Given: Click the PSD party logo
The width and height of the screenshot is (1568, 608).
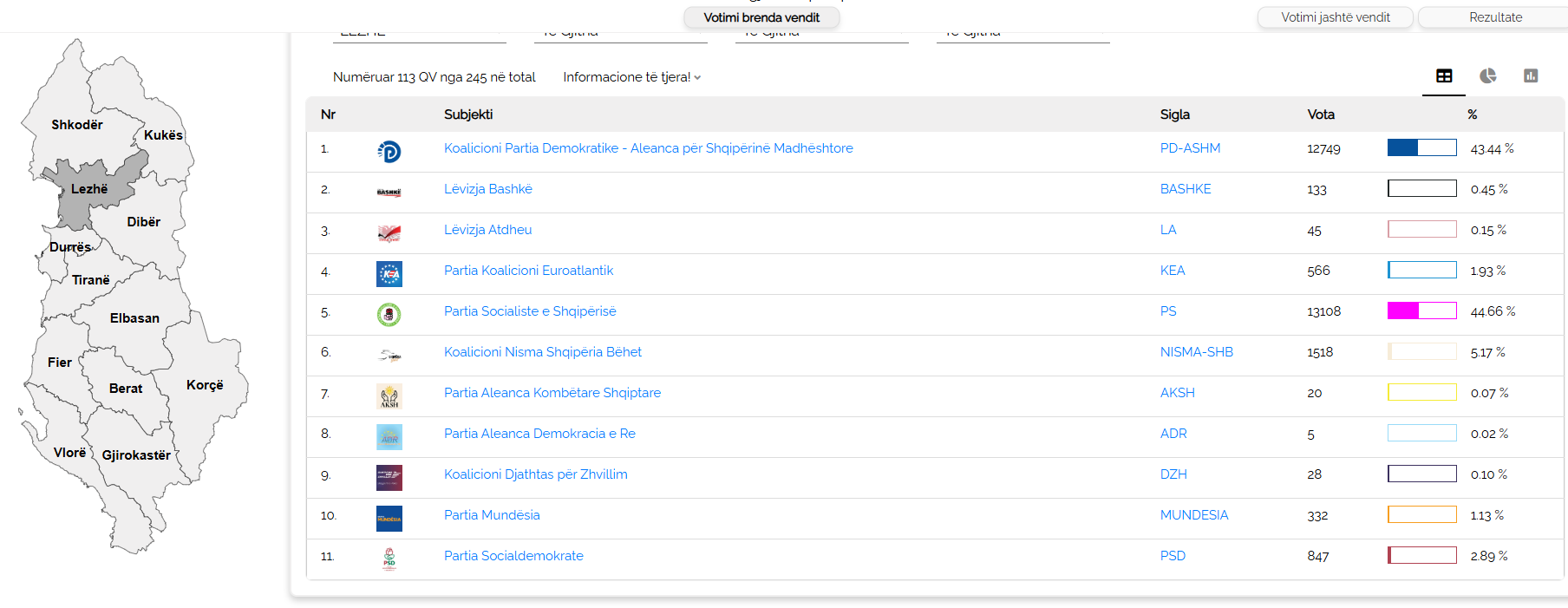Looking at the screenshot, I should 389,559.
